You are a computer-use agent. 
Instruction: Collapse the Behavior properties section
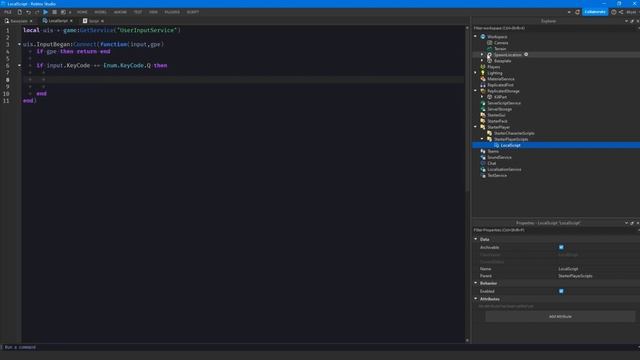click(476, 283)
